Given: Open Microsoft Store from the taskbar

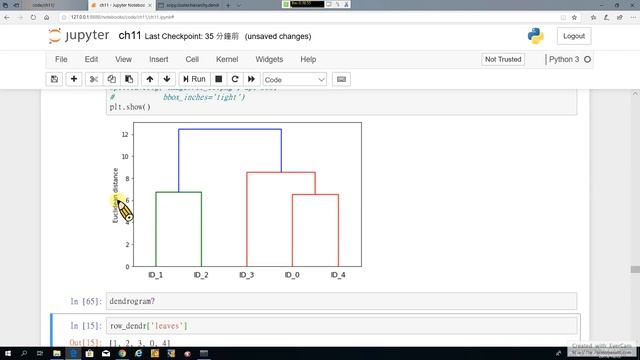Looking at the screenshot, I should coord(89,353).
